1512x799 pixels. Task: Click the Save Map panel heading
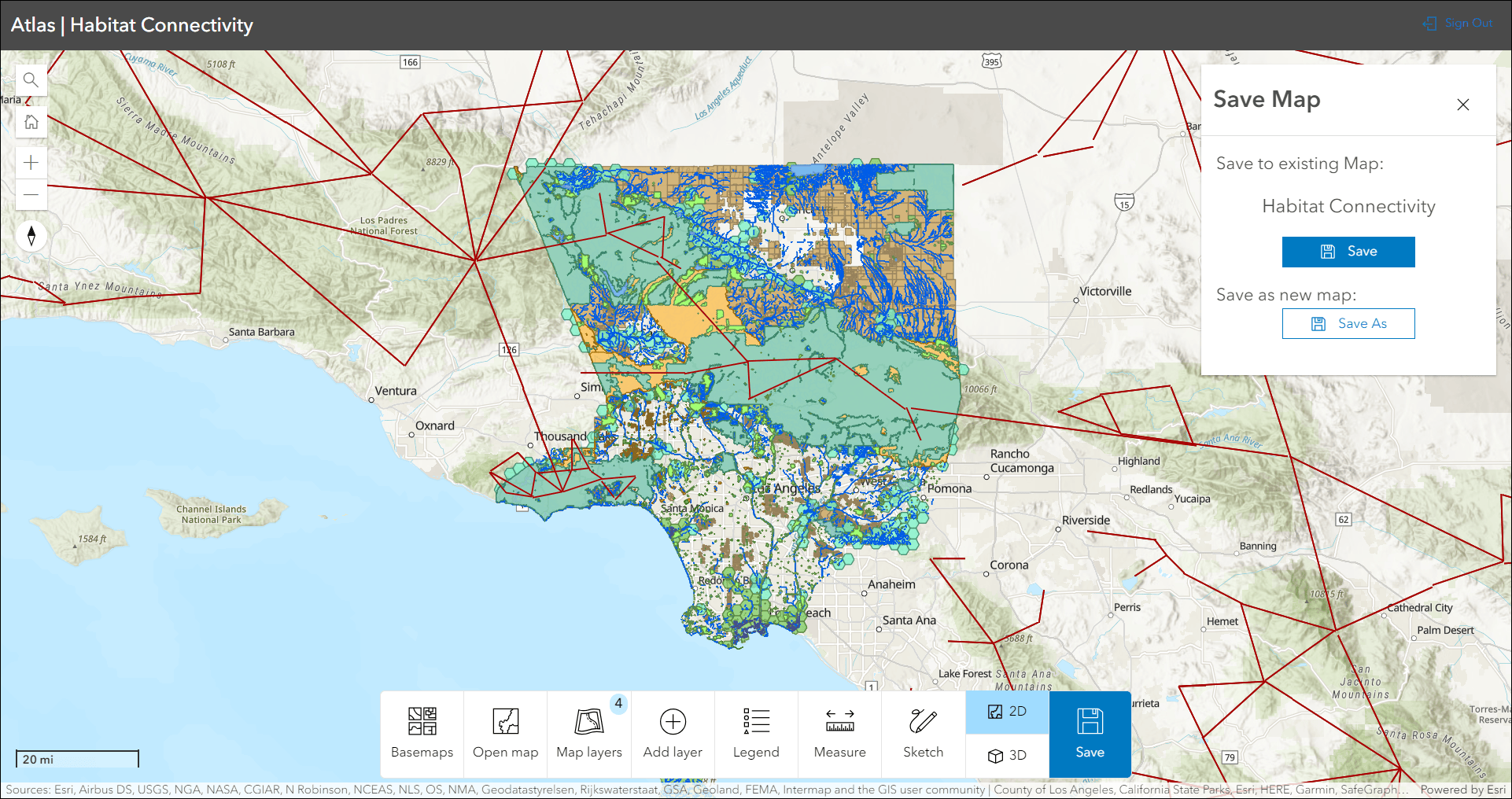[1267, 100]
